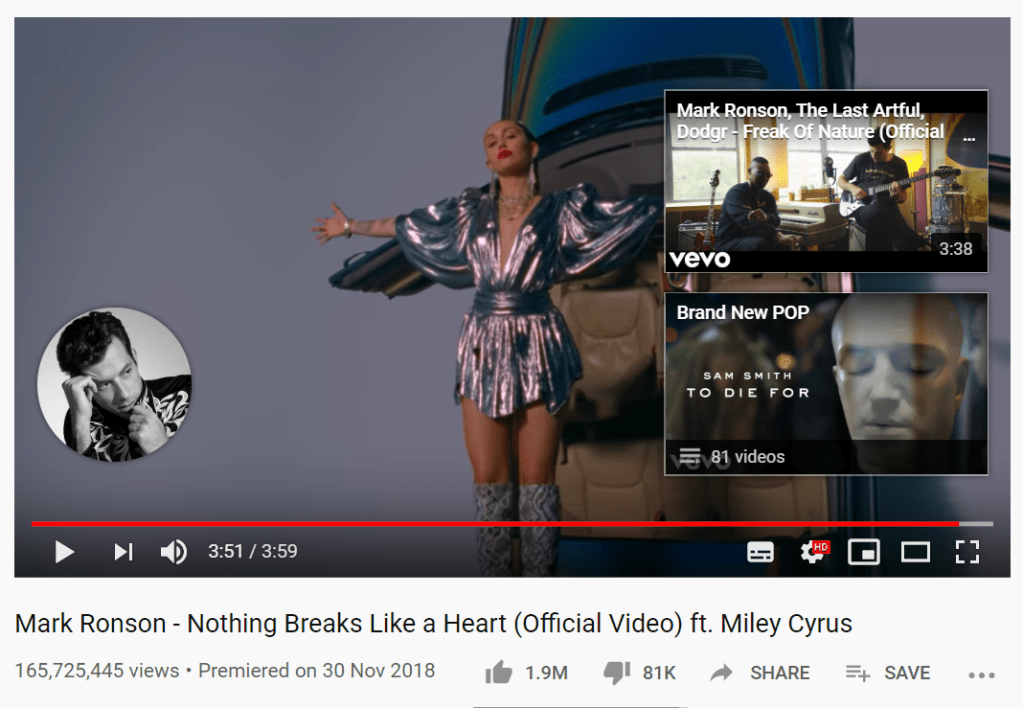Viewport: 1023px width, 708px height.
Task: Toggle subtitles/closed captions
Action: [x=760, y=552]
